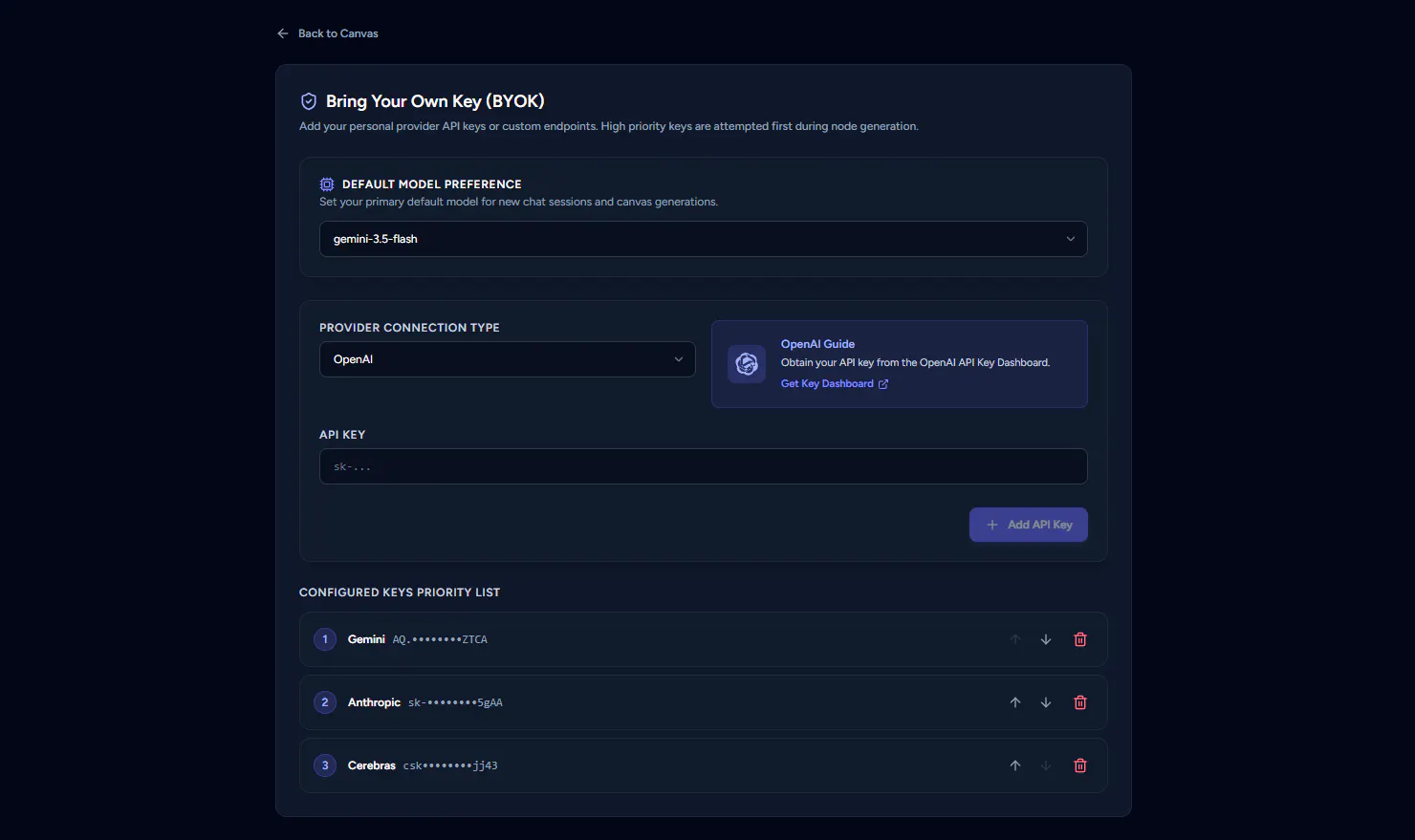Open the OpenAI provider connection type dropdown

508,359
